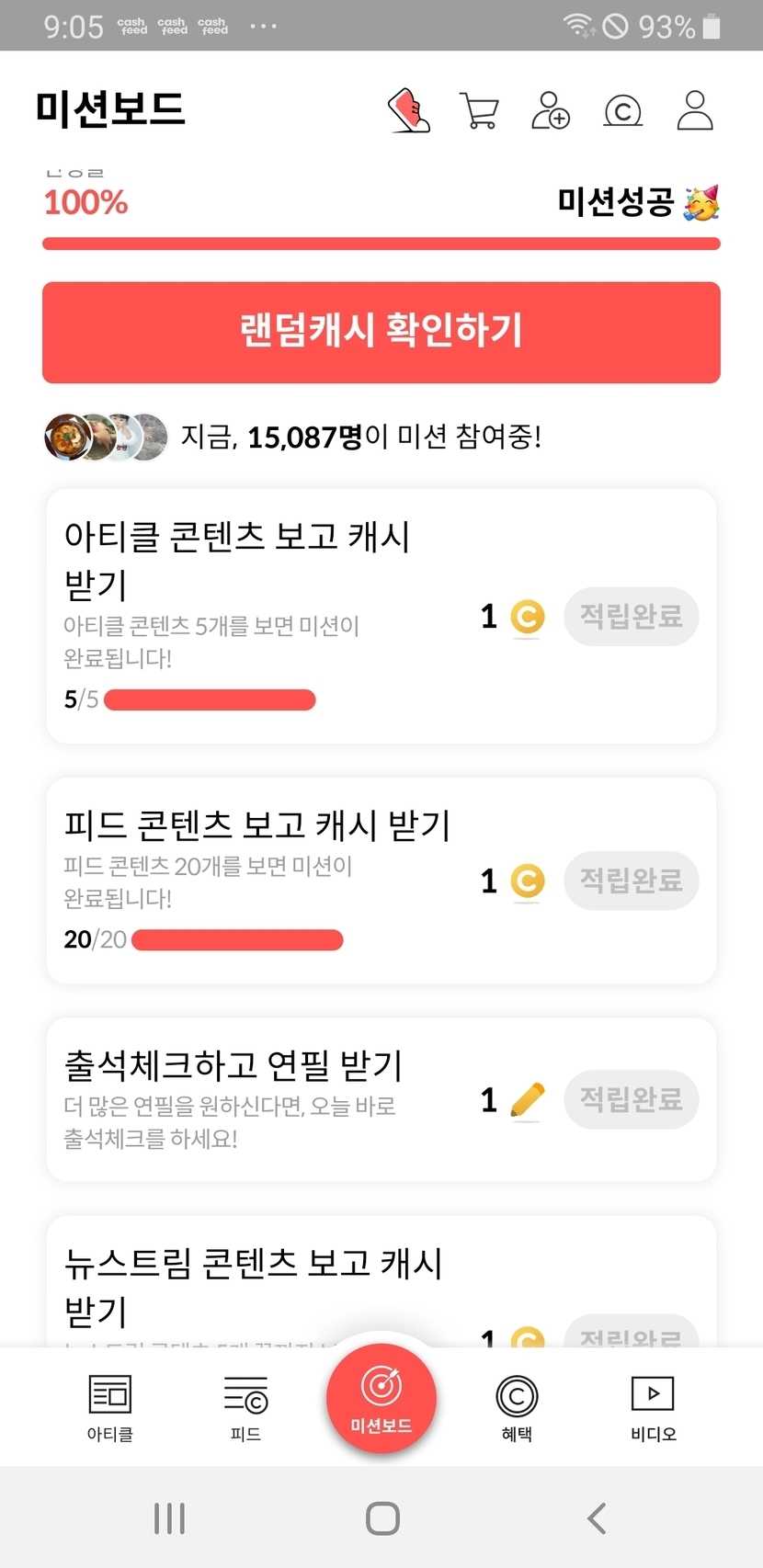Viewport: 763px width, 1568px height.
Task: Open the shopping cart icon
Action: [x=479, y=110]
